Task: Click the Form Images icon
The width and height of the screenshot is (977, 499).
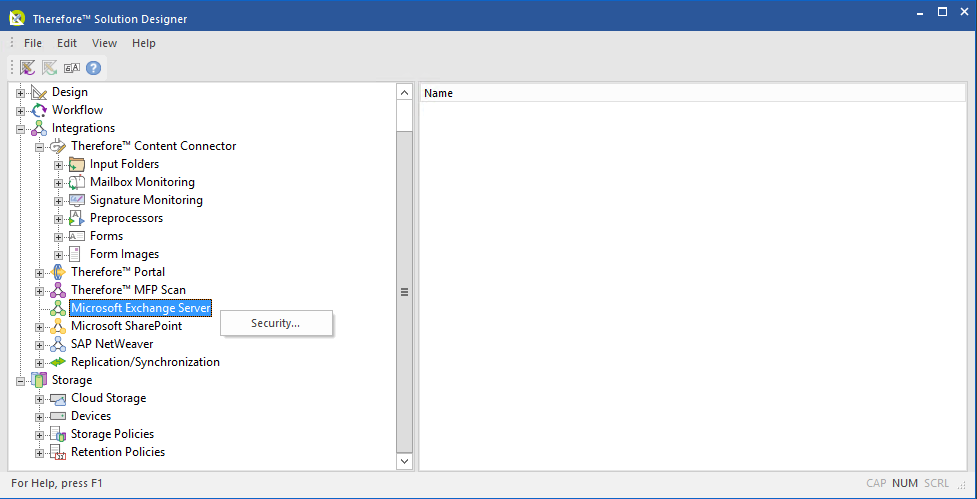Action: pos(75,254)
